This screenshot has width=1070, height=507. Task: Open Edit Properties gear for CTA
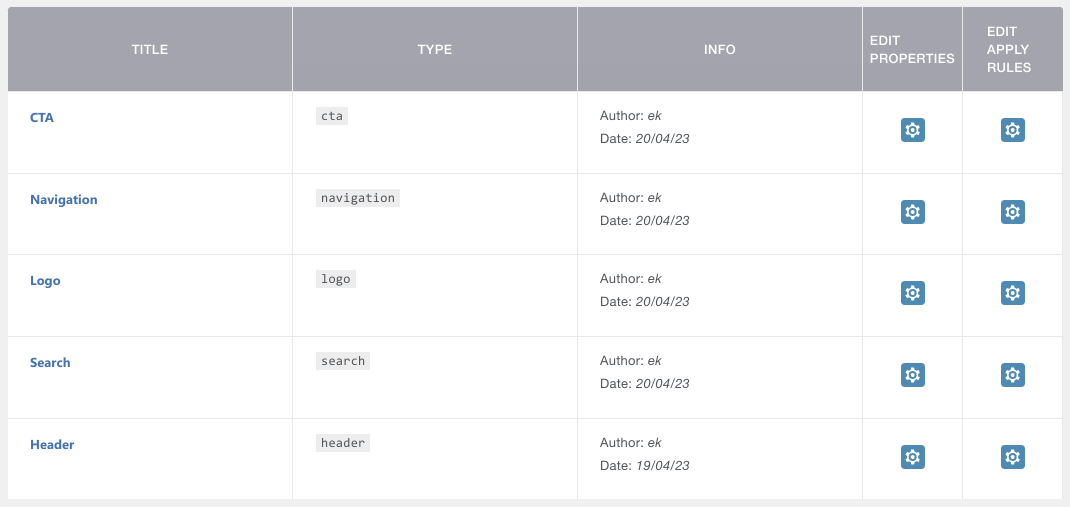point(912,130)
